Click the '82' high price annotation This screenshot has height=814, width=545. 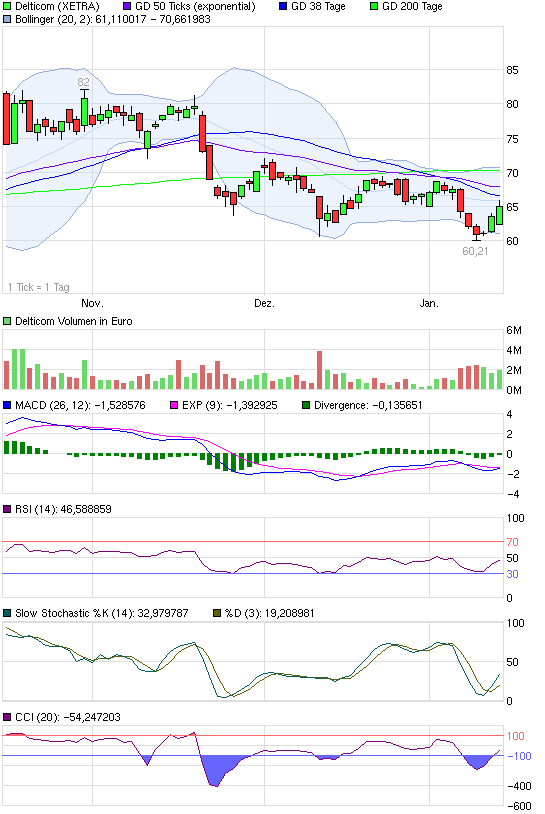83,82
